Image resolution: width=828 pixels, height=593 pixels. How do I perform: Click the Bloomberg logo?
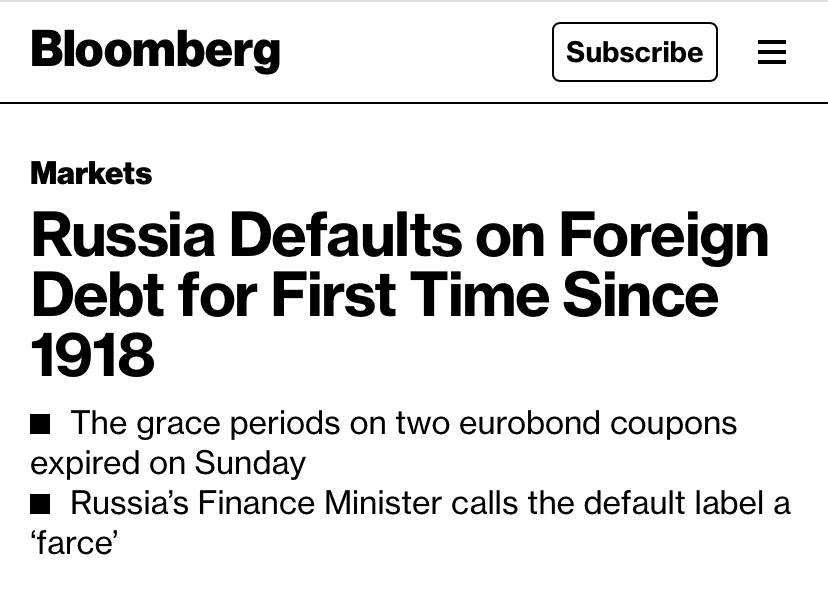pos(155,51)
